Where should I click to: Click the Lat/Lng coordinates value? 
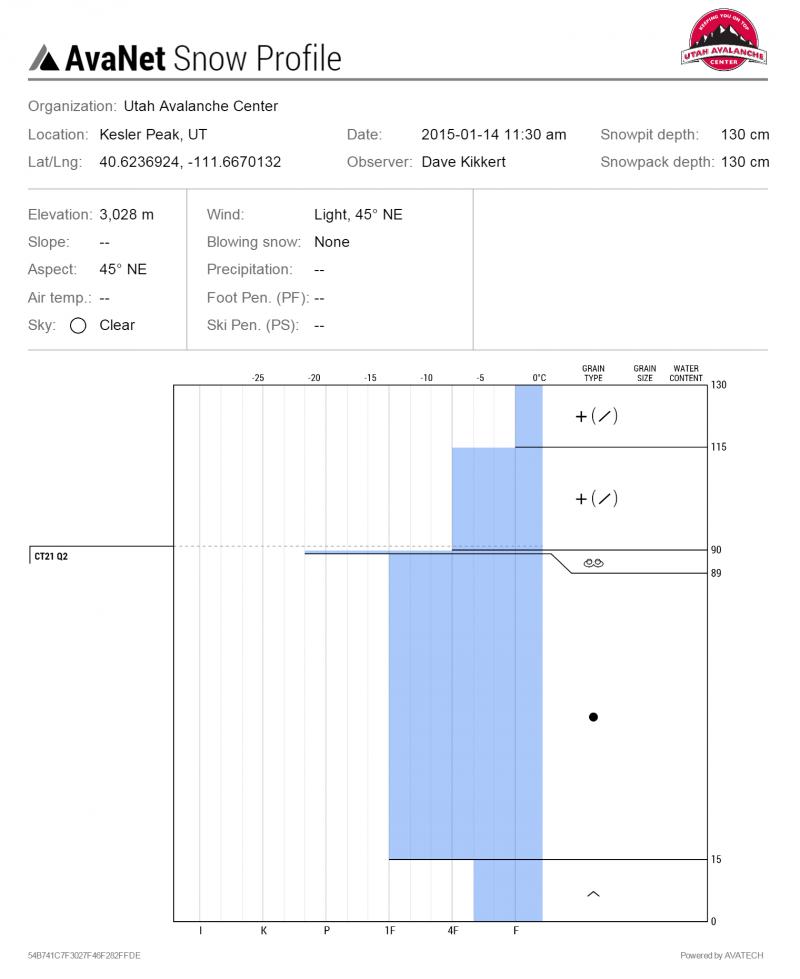[190, 162]
